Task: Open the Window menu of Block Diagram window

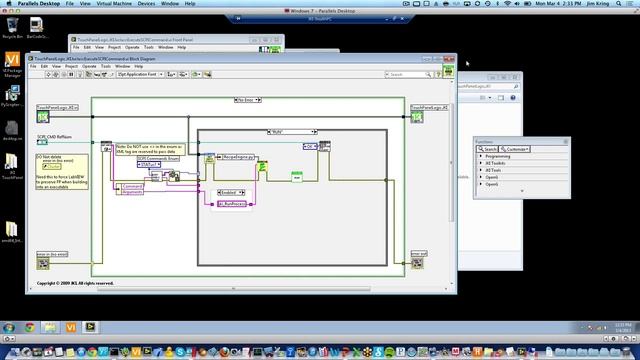Action: click(x=122, y=66)
